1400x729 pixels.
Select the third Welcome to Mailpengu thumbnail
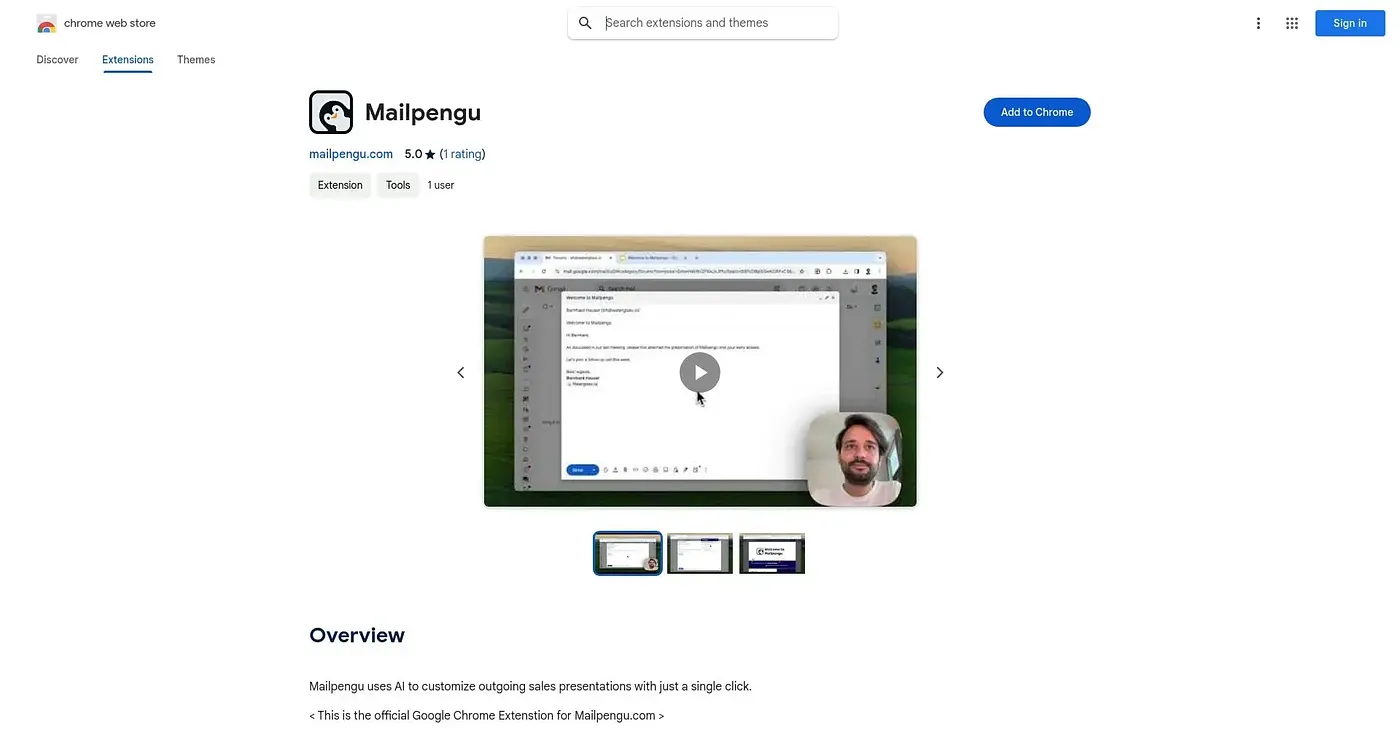772,553
